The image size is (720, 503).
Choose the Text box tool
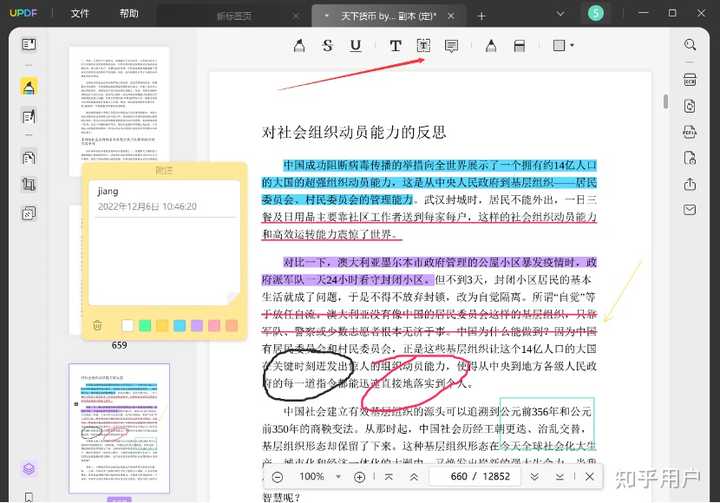click(423, 45)
